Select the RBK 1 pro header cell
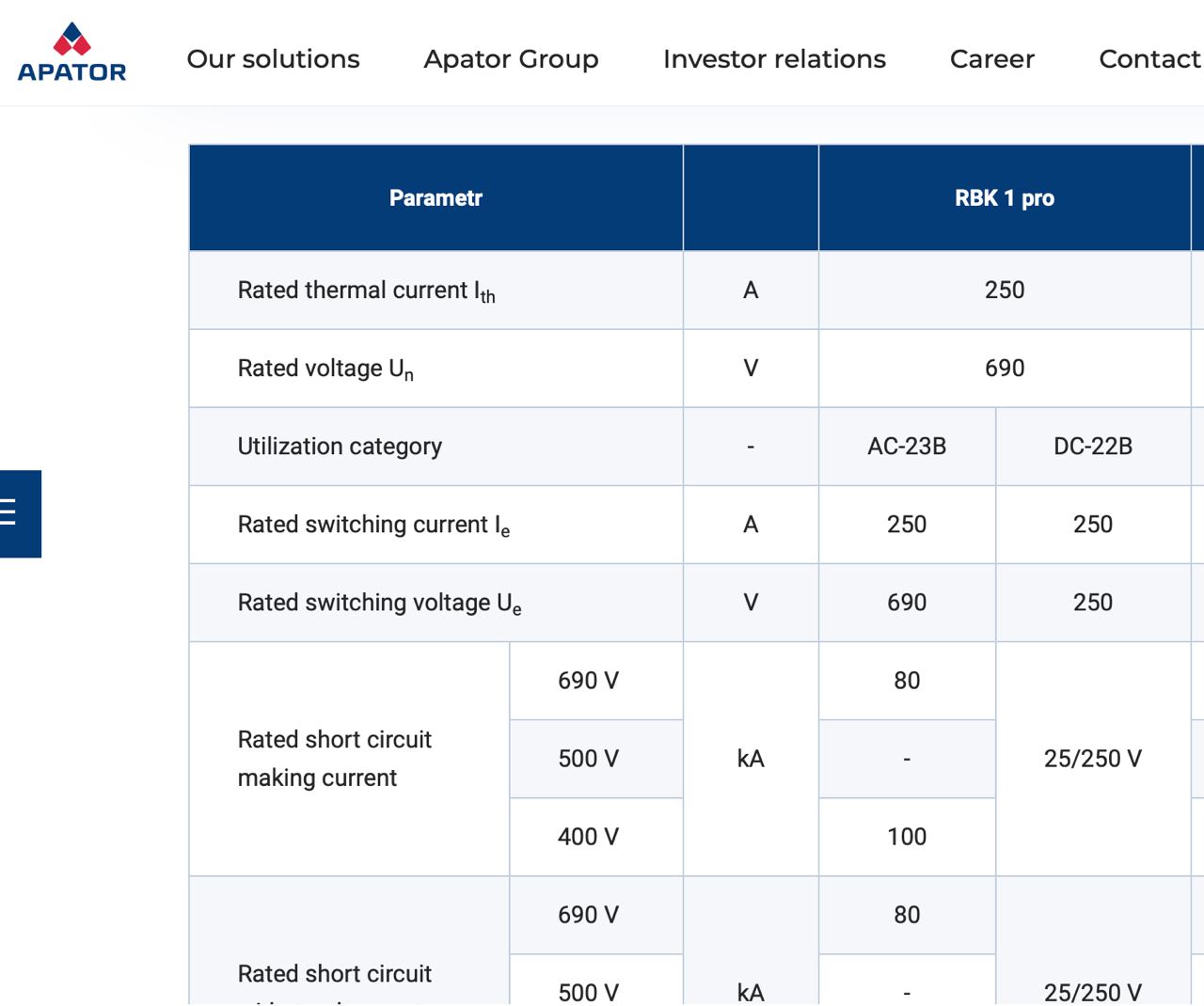 [1005, 197]
